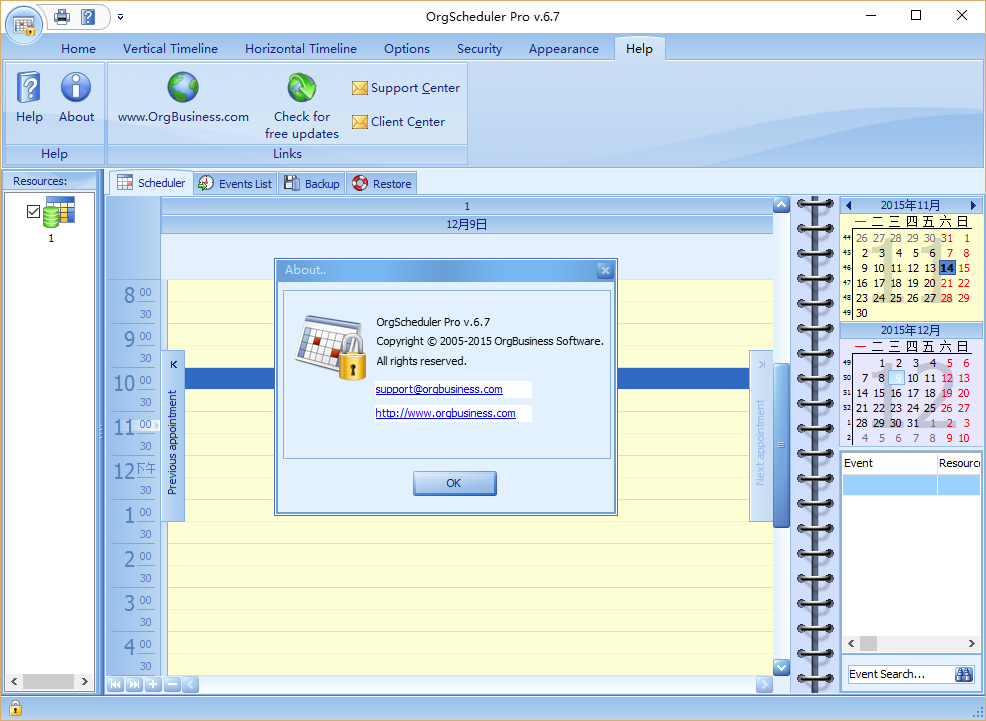Click the selected first row in event list
This screenshot has width=986, height=721.
[x=911, y=485]
